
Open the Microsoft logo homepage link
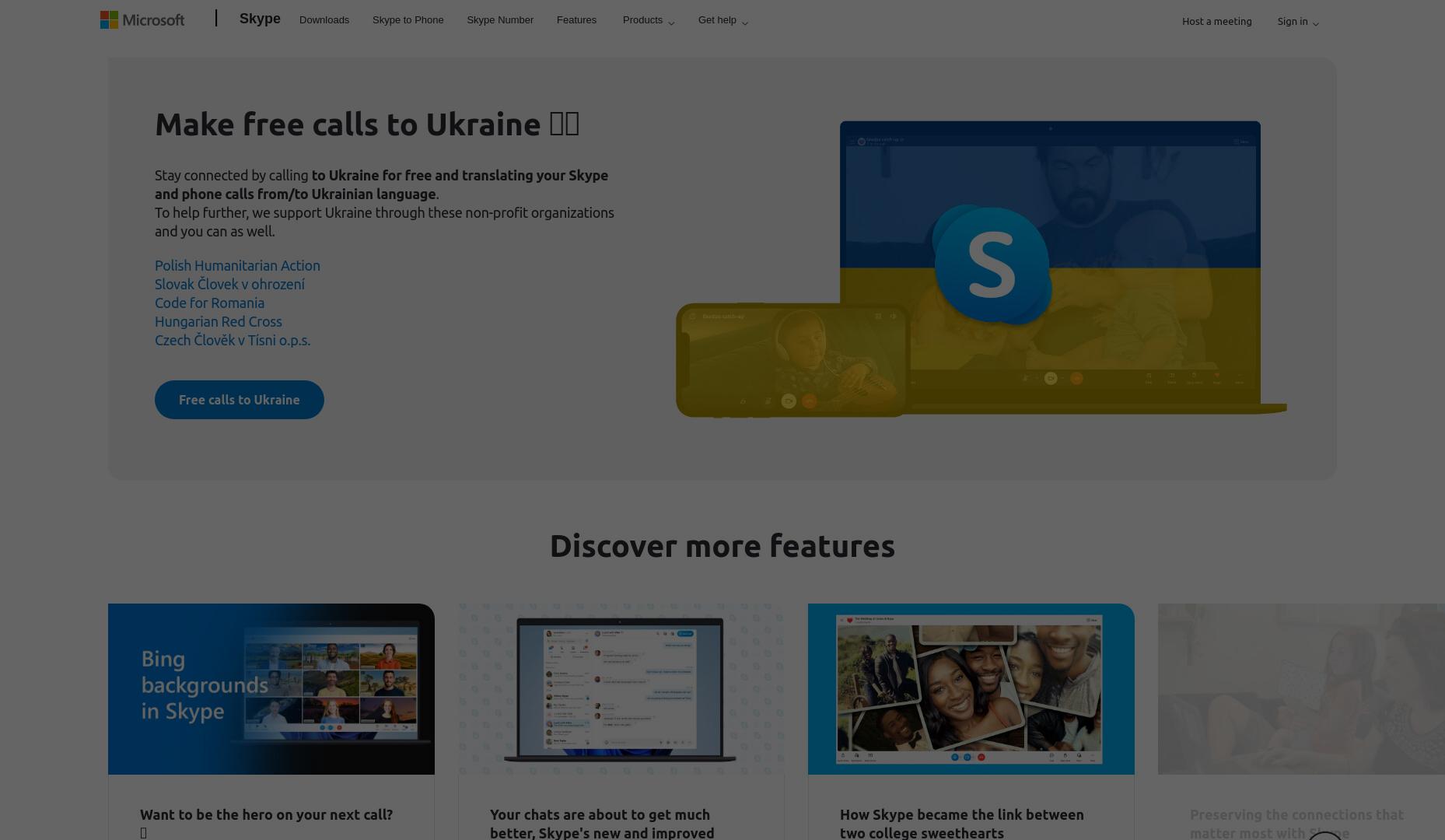142,19
